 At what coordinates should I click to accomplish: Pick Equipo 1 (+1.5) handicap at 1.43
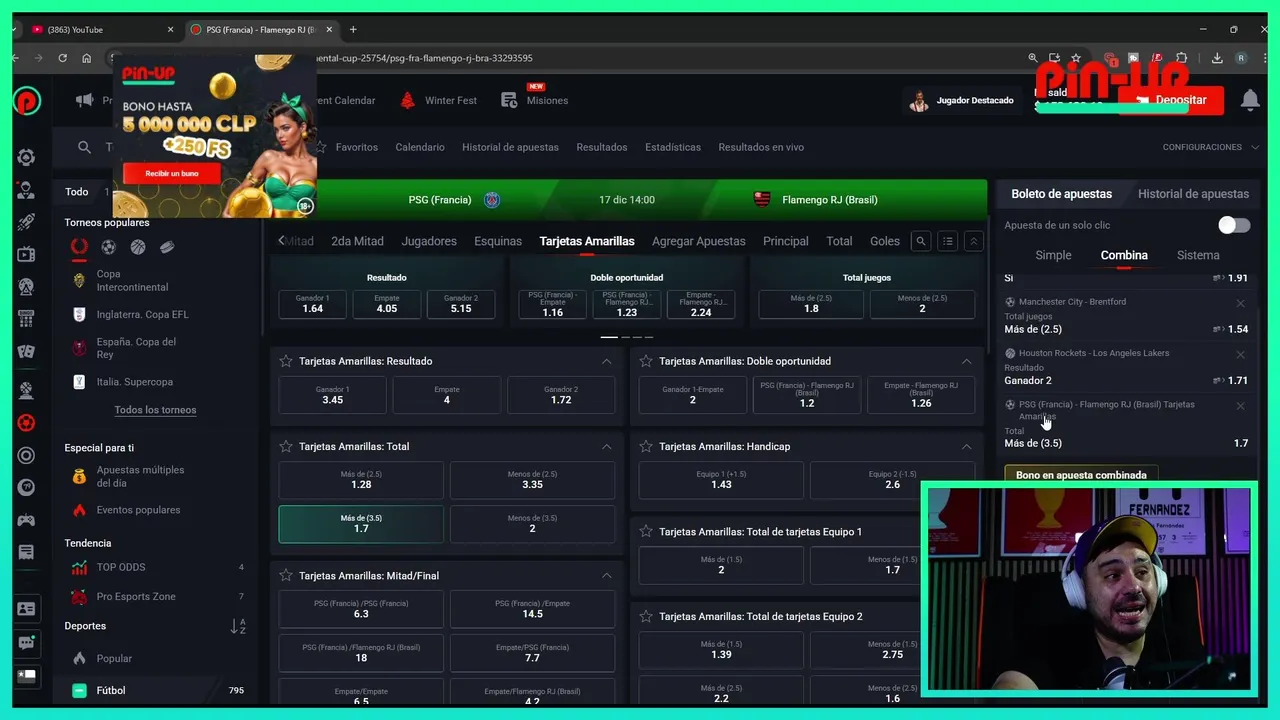point(721,480)
